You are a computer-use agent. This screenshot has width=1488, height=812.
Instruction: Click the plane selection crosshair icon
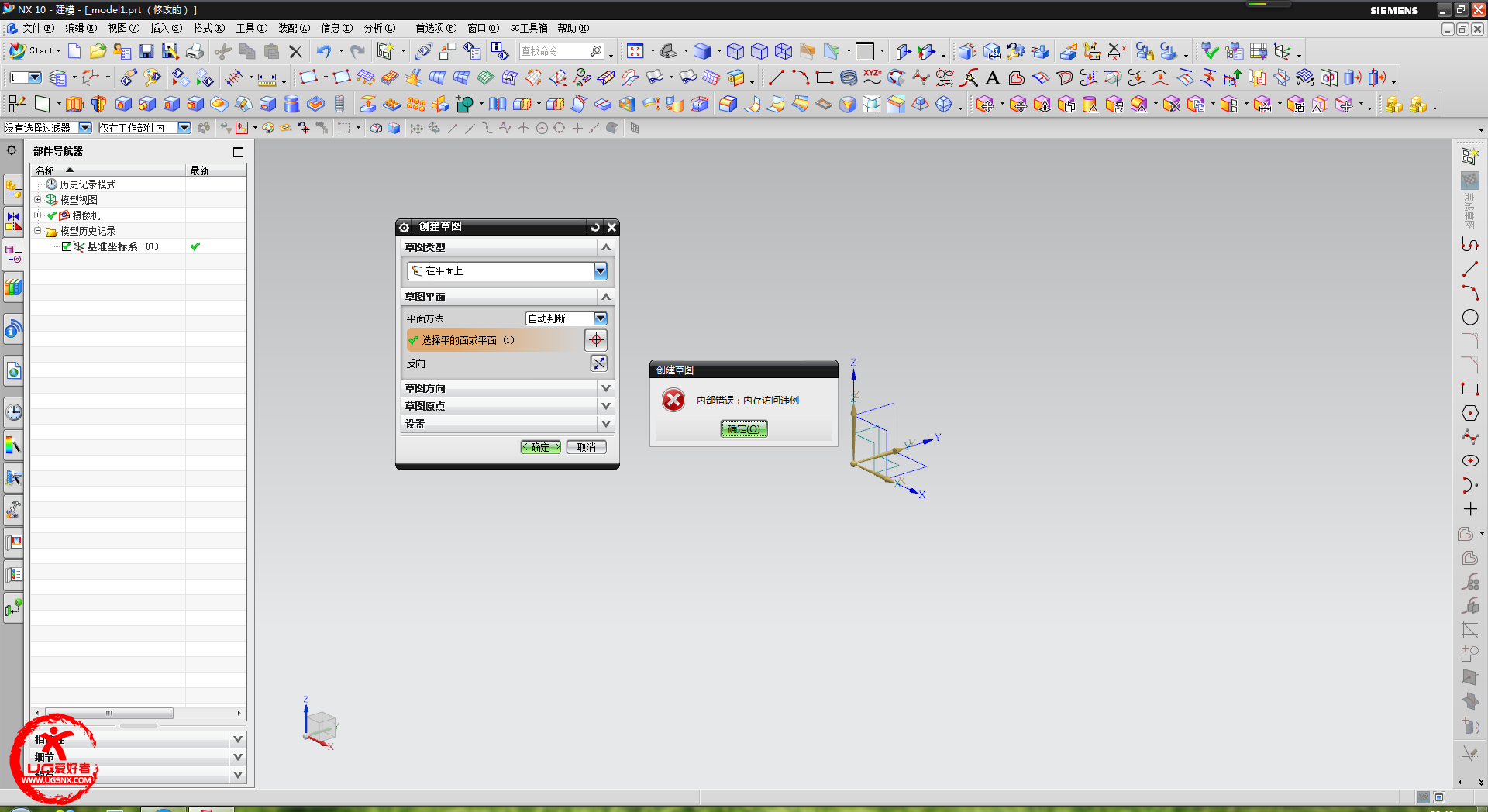(x=596, y=340)
